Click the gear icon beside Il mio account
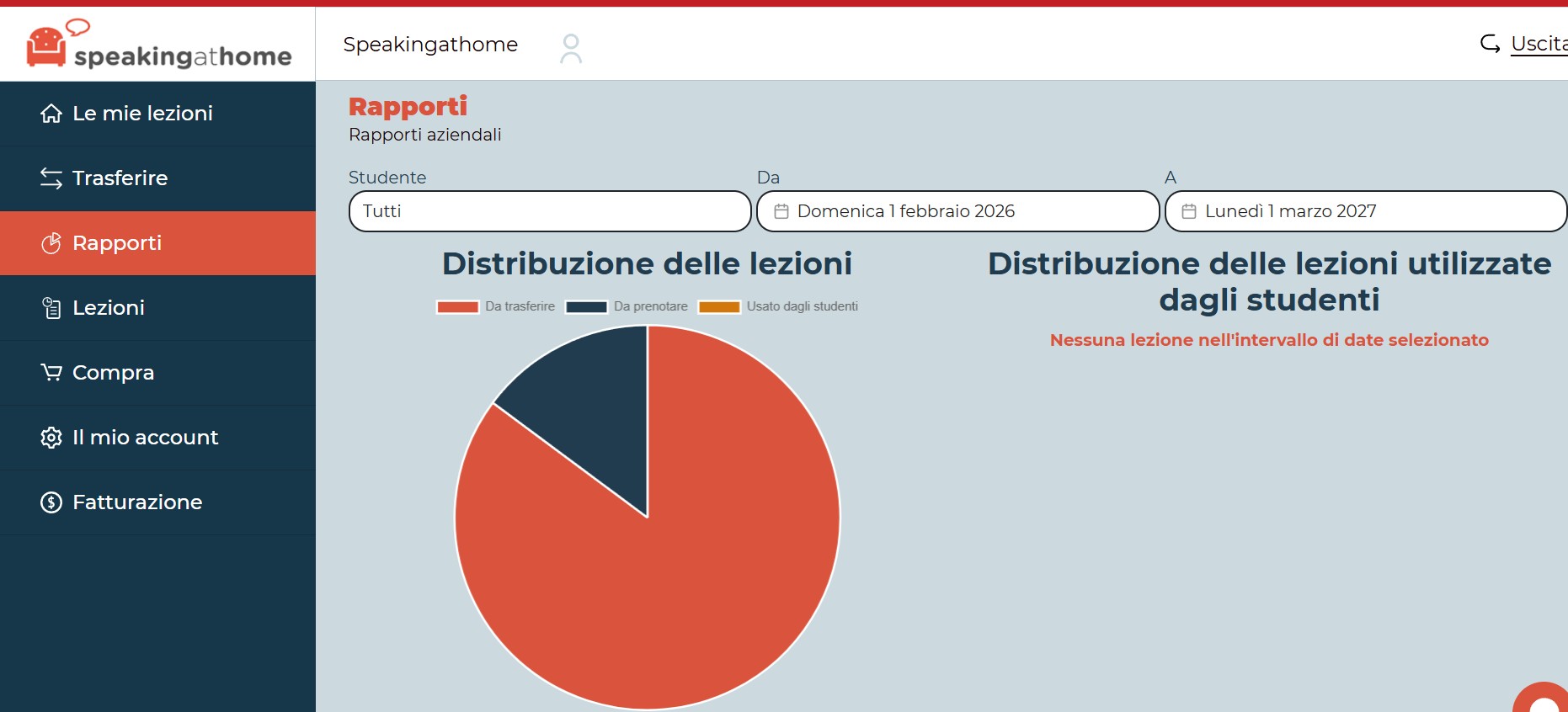 tap(51, 438)
